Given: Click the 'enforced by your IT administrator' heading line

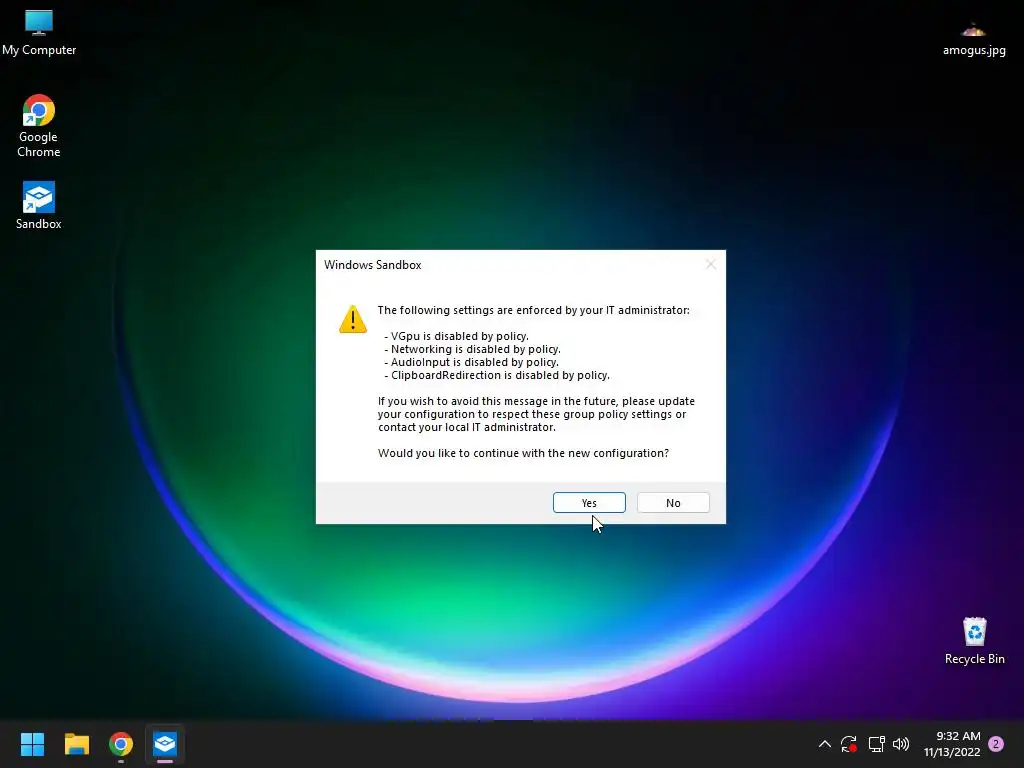Looking at the screenshot, I should tap(533, 310).
